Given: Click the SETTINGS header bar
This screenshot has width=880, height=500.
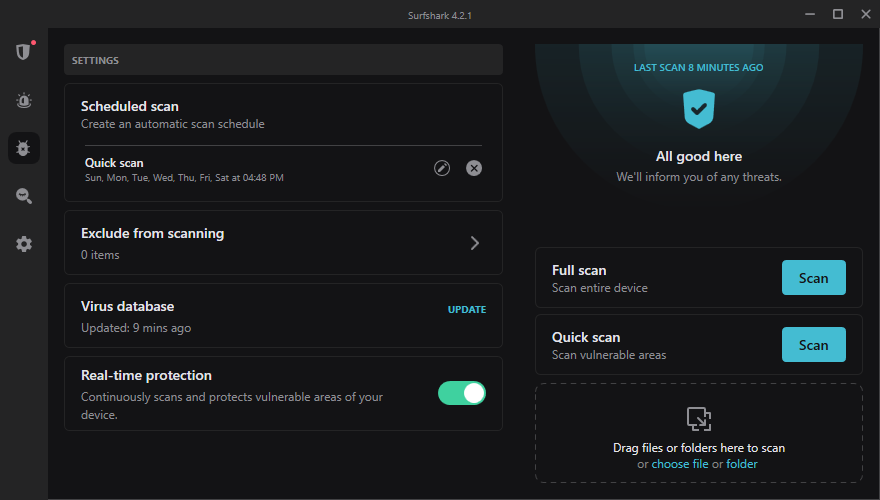Looking at the screenshot, I should 283,60.
